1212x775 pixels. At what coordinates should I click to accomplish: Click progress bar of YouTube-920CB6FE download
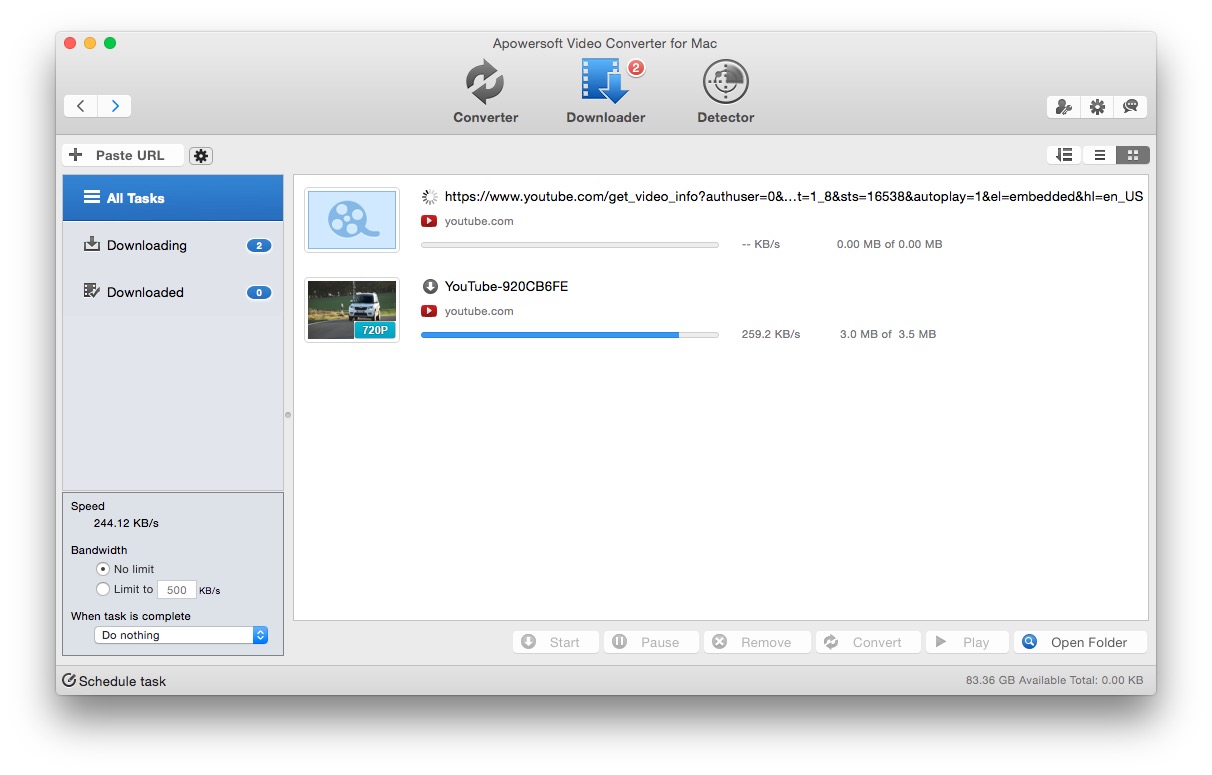click(x=570, y=335)
